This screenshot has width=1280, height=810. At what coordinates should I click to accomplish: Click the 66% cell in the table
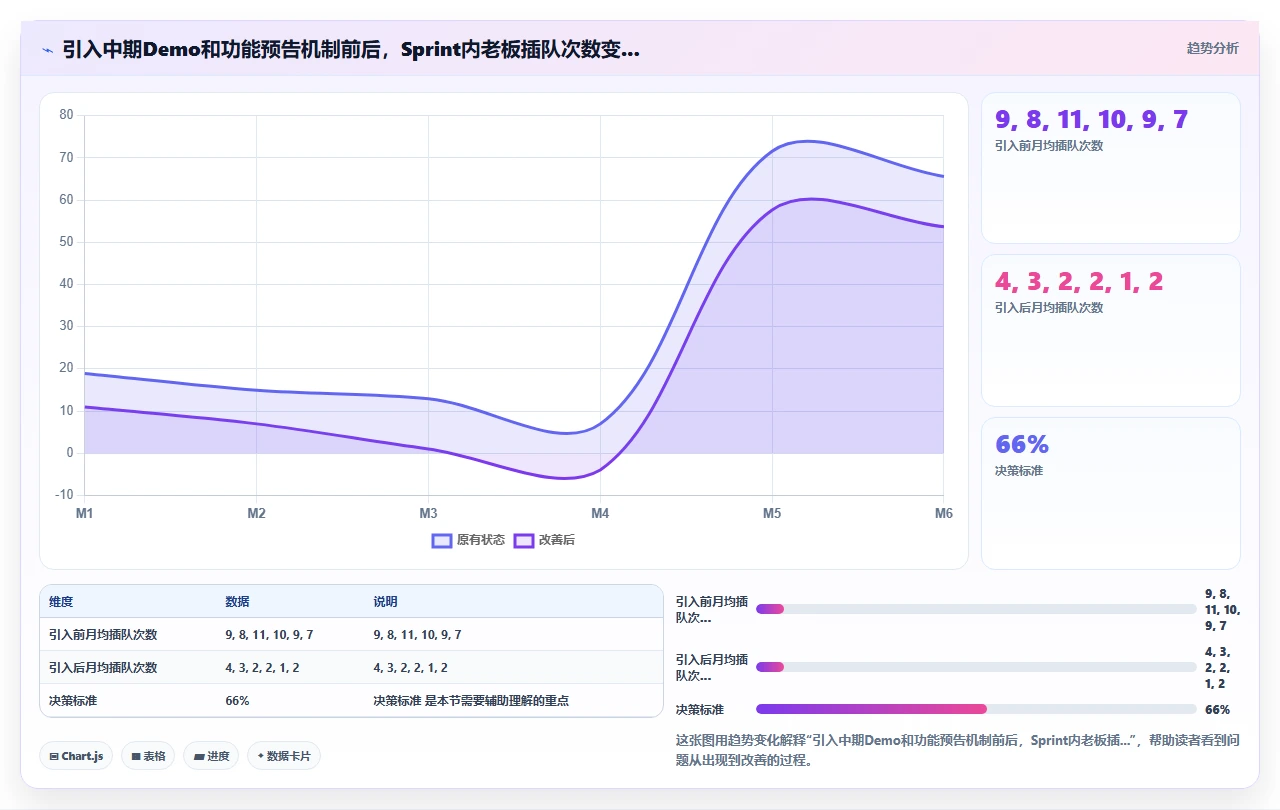point(237,701)
